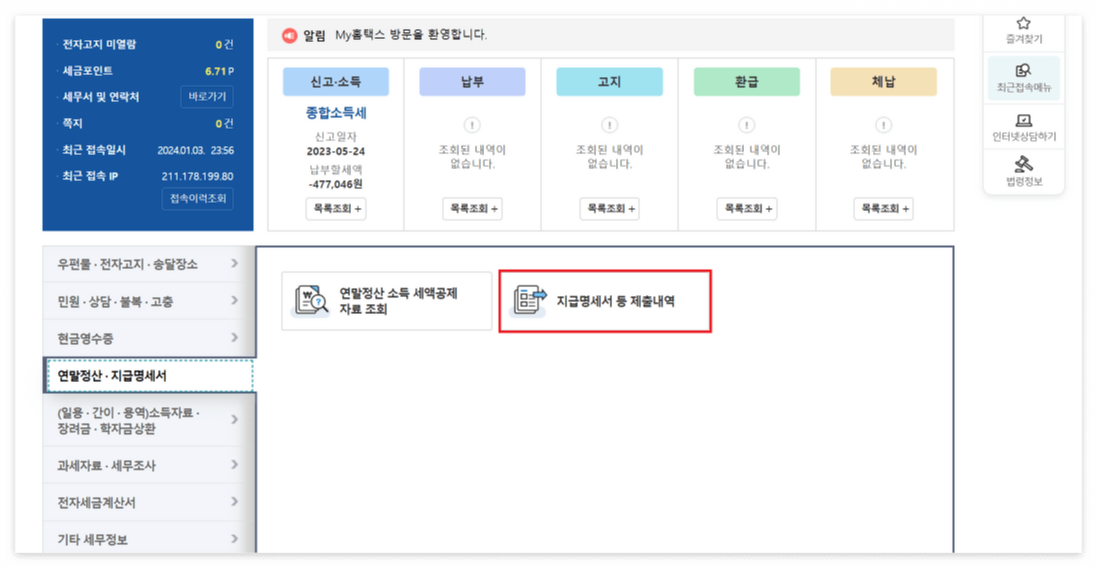The width and height of the screenshot is (1097, 568).
Task: Click 목록조회 + under 신고·소득
Action: pos(336,208)
